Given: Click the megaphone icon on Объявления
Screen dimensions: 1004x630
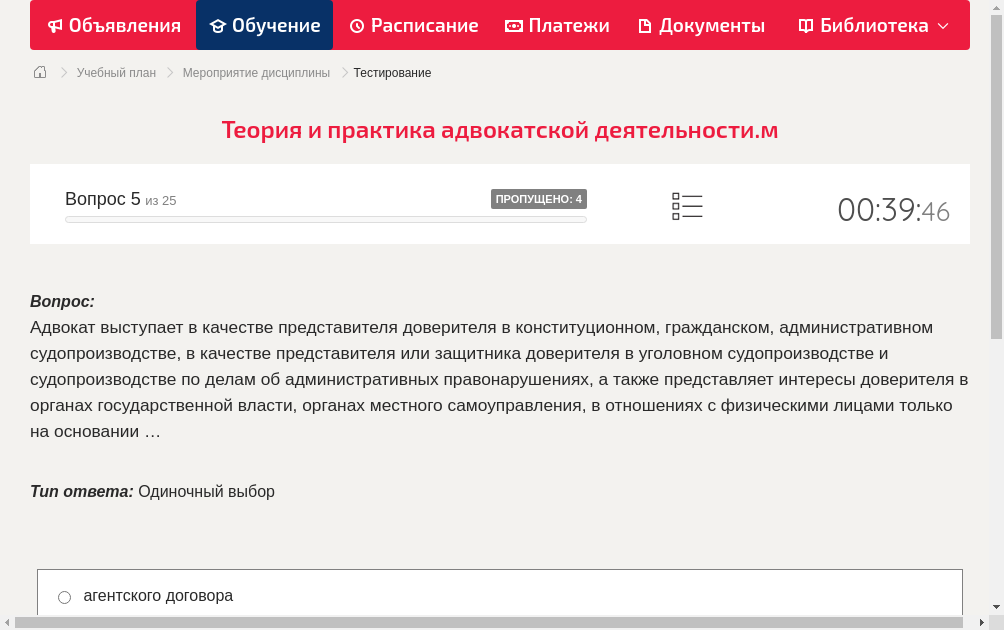Looking at the screenshot, I should click(x=53, y=25).
